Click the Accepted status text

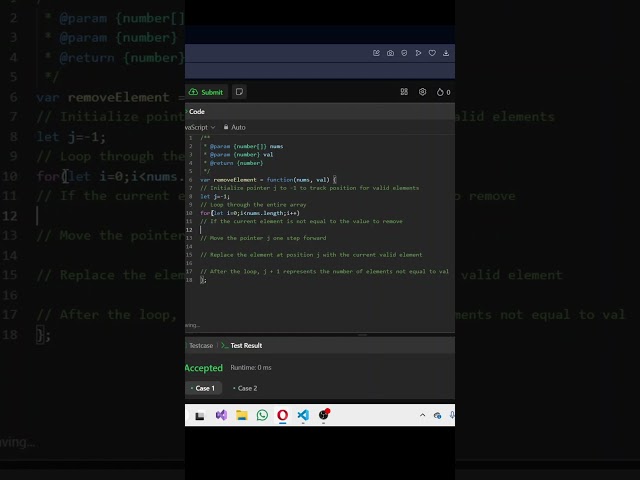pos(204,368)
